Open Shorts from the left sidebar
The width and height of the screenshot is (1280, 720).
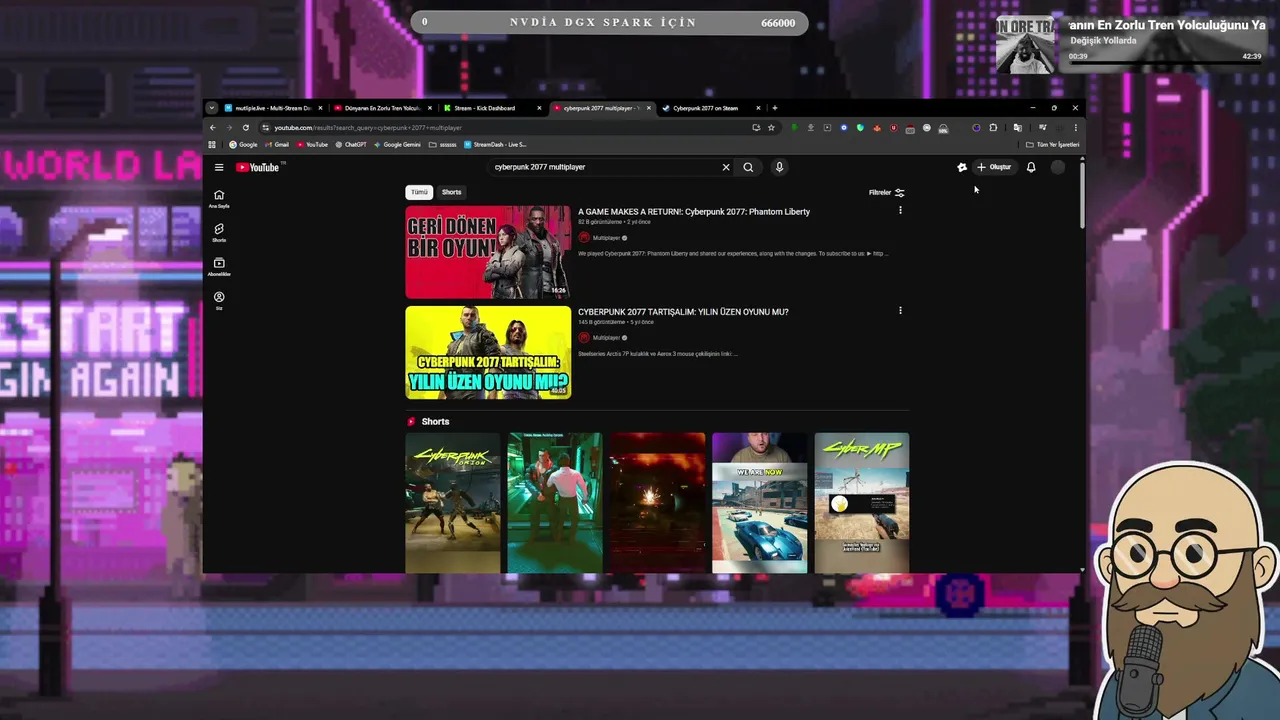click(x=219, y=233)
